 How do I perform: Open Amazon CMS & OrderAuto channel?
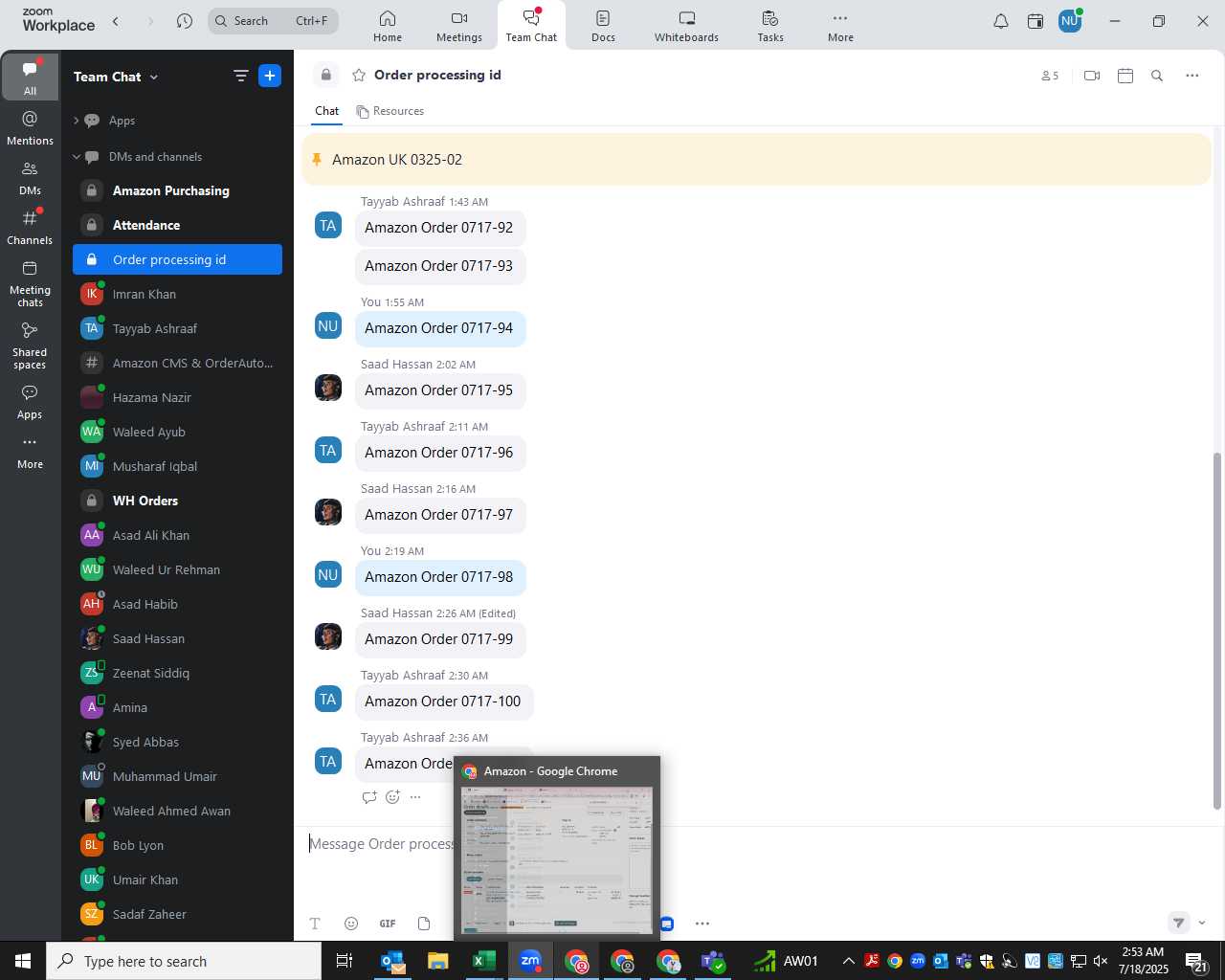tap(177, 363)
